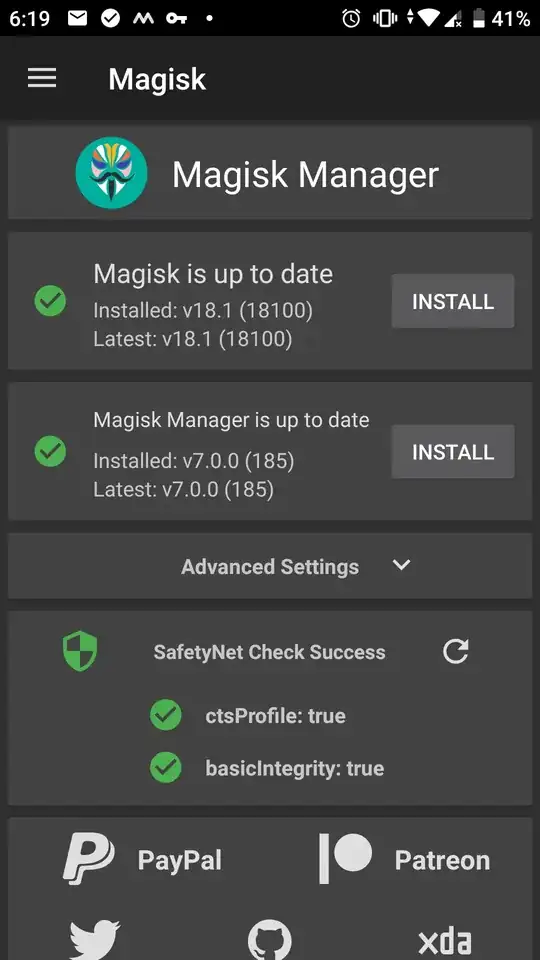Expand the Advanced Settings section label
Screen dimensions: 540x960
point(270,566)
